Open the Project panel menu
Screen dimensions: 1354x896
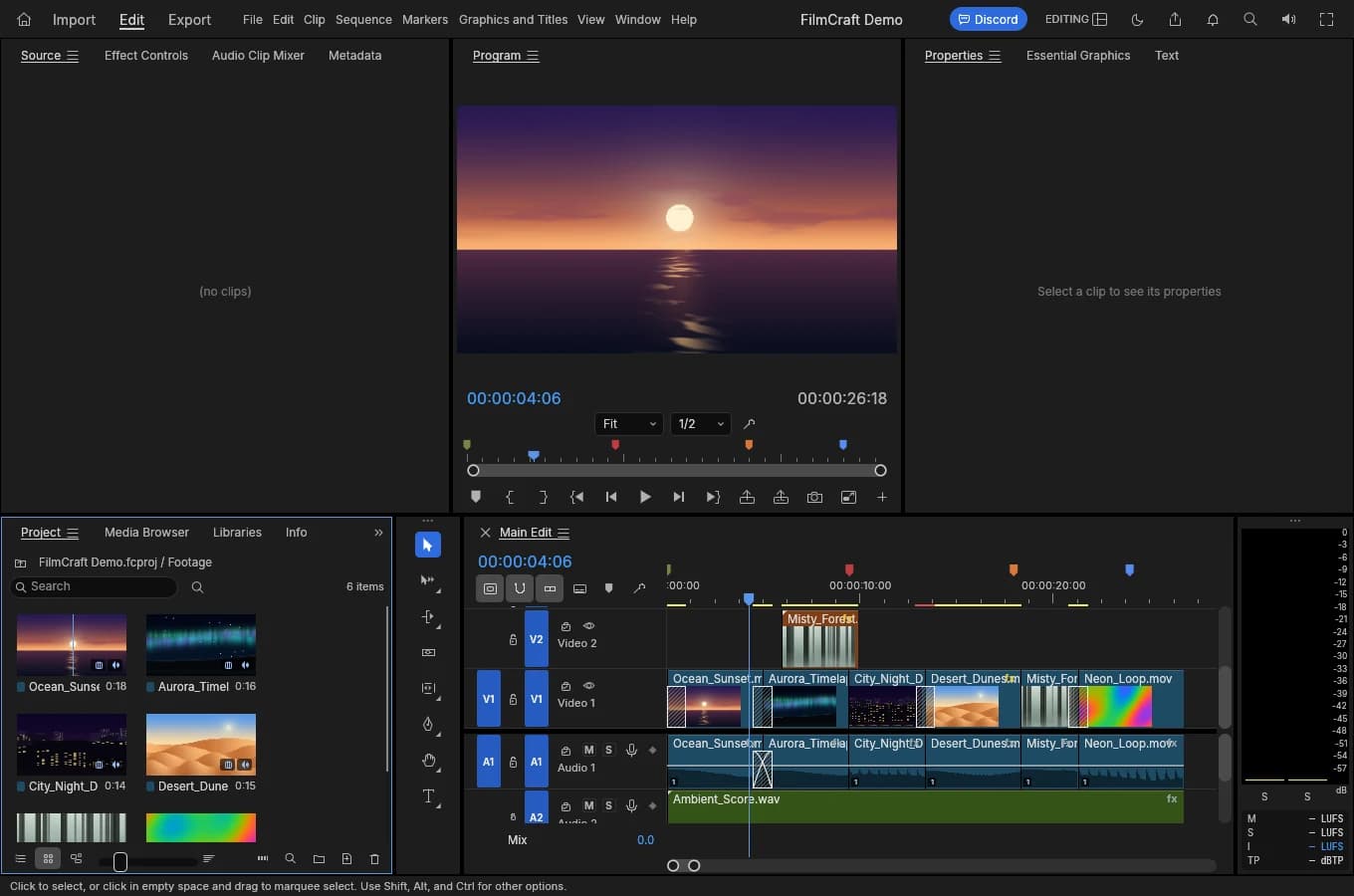click(x=73, y=533)
